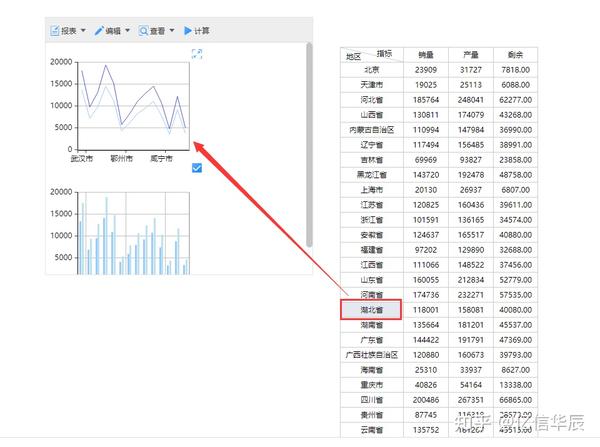Select the 上海市 region cell

(372, 190)
